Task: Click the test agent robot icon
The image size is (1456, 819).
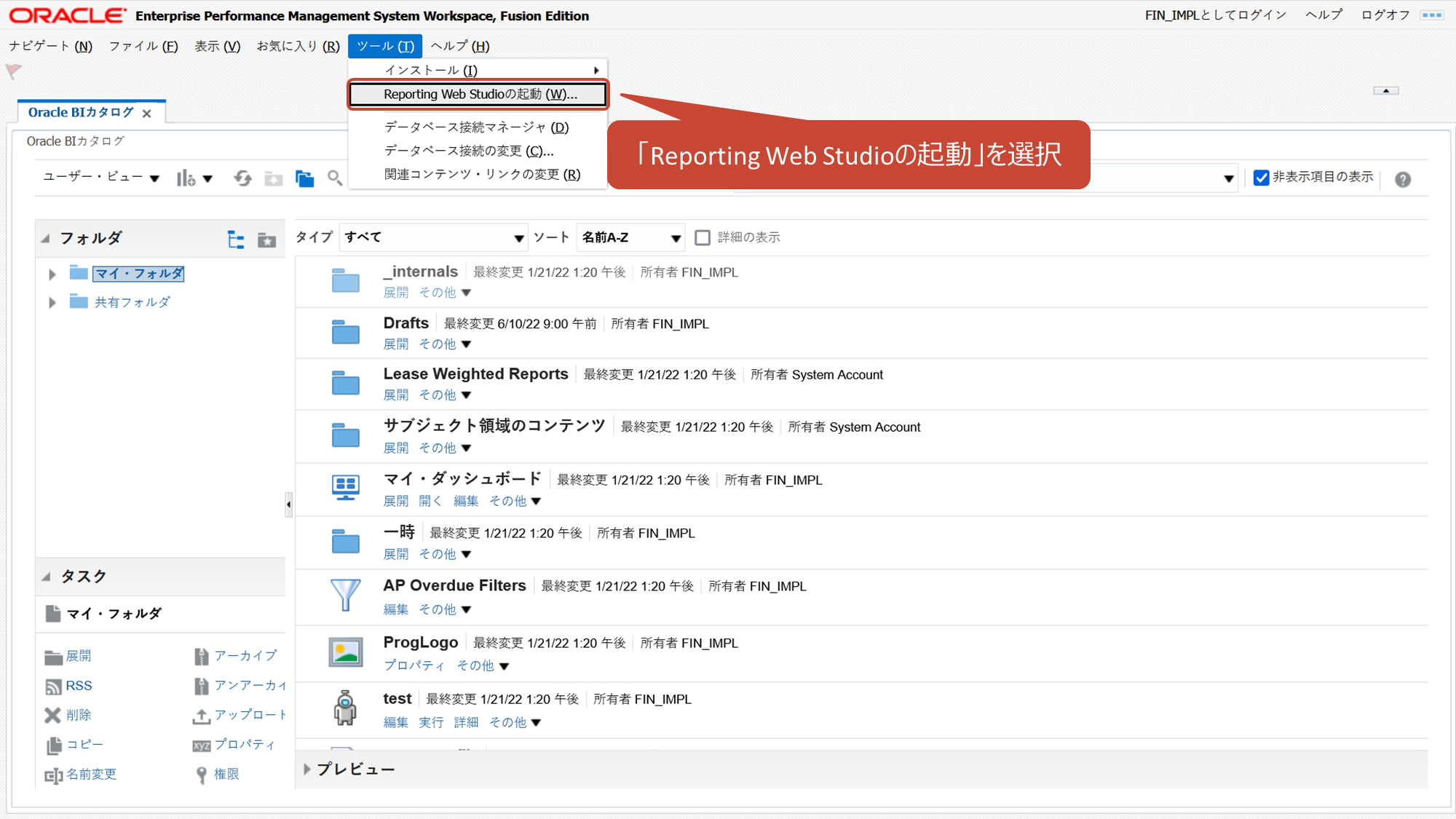Action: pos(345,708)
